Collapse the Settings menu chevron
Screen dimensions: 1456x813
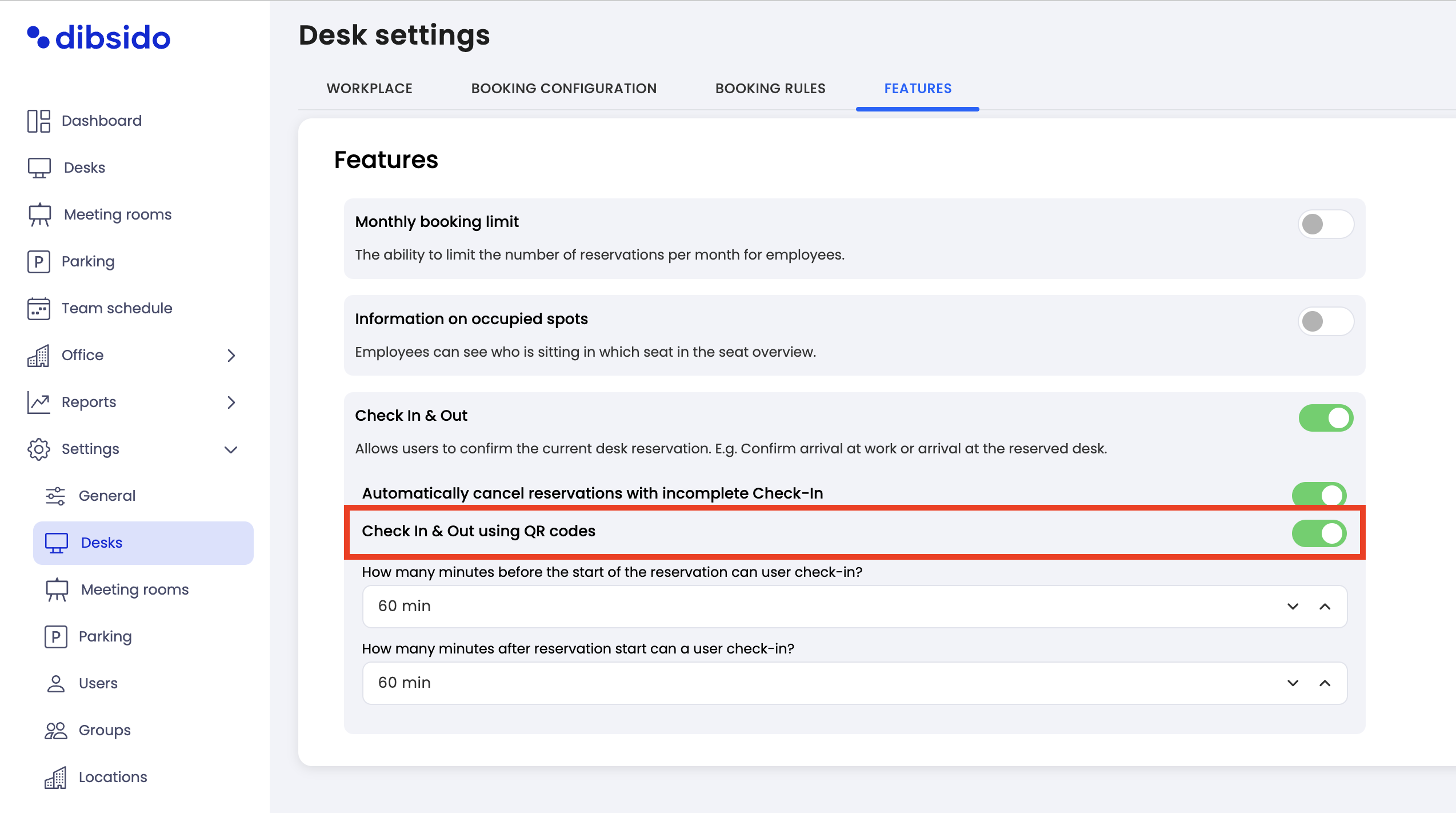(x=231, y=449)
